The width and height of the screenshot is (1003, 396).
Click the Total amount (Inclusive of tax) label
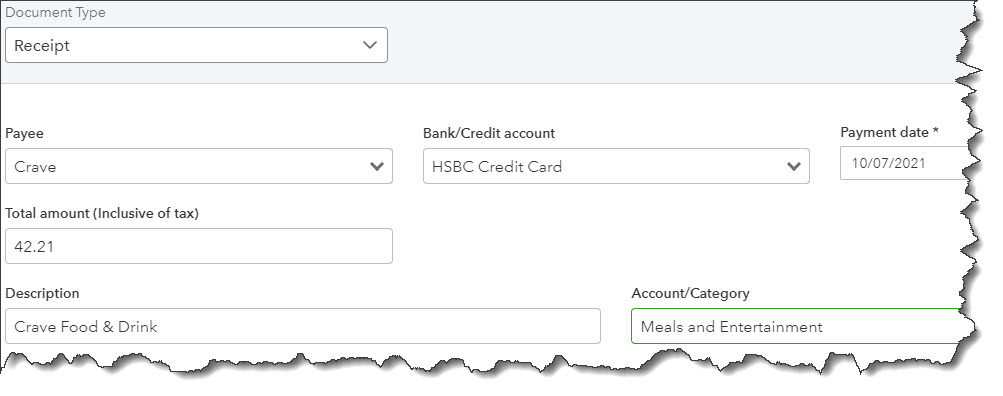click(102, 214)
